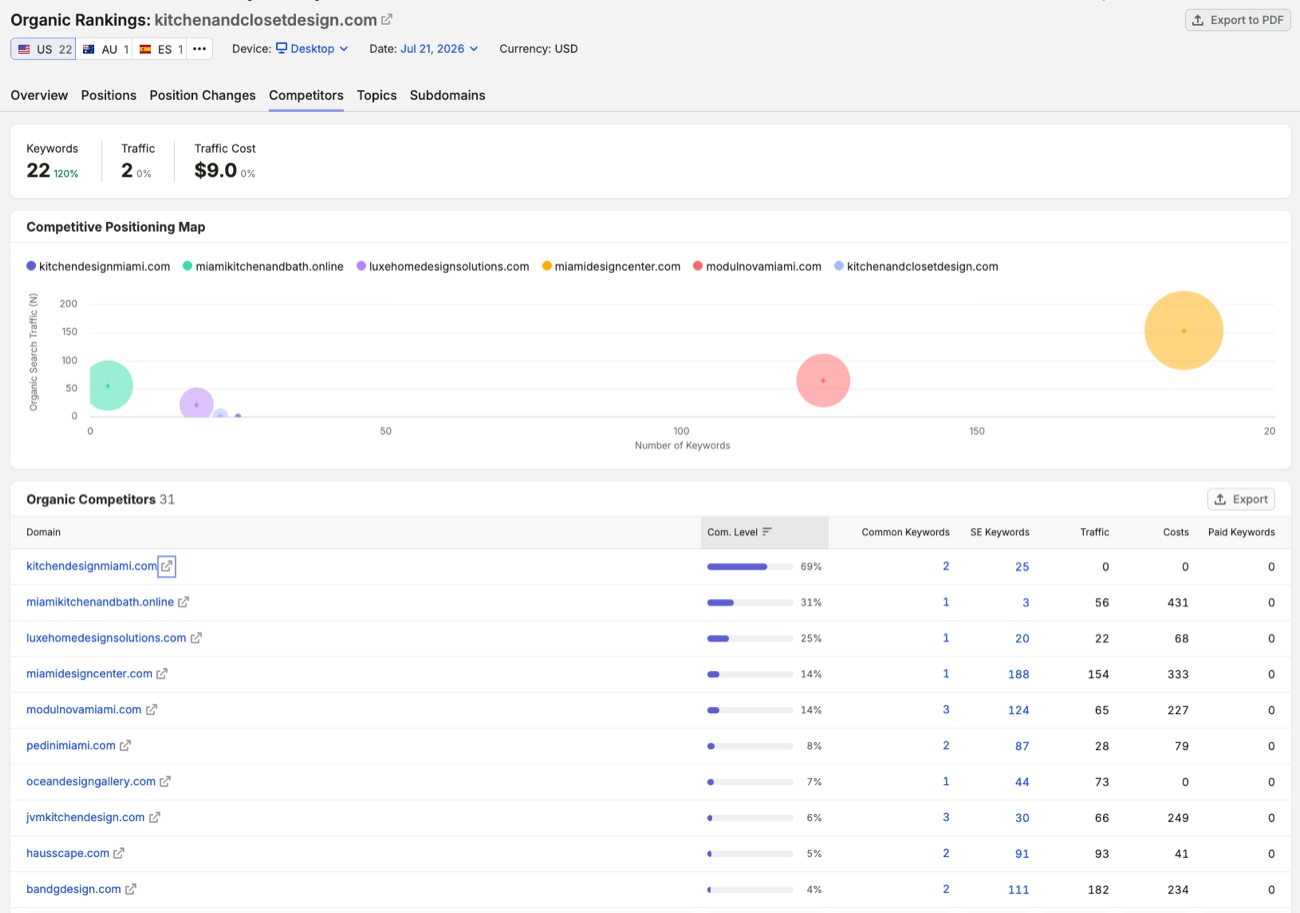Image resolution: width=1300 pixels, height=913 pixels.
Task: Open external link icon for miamidesigncenter.com row
Action: tap(162, 674)
